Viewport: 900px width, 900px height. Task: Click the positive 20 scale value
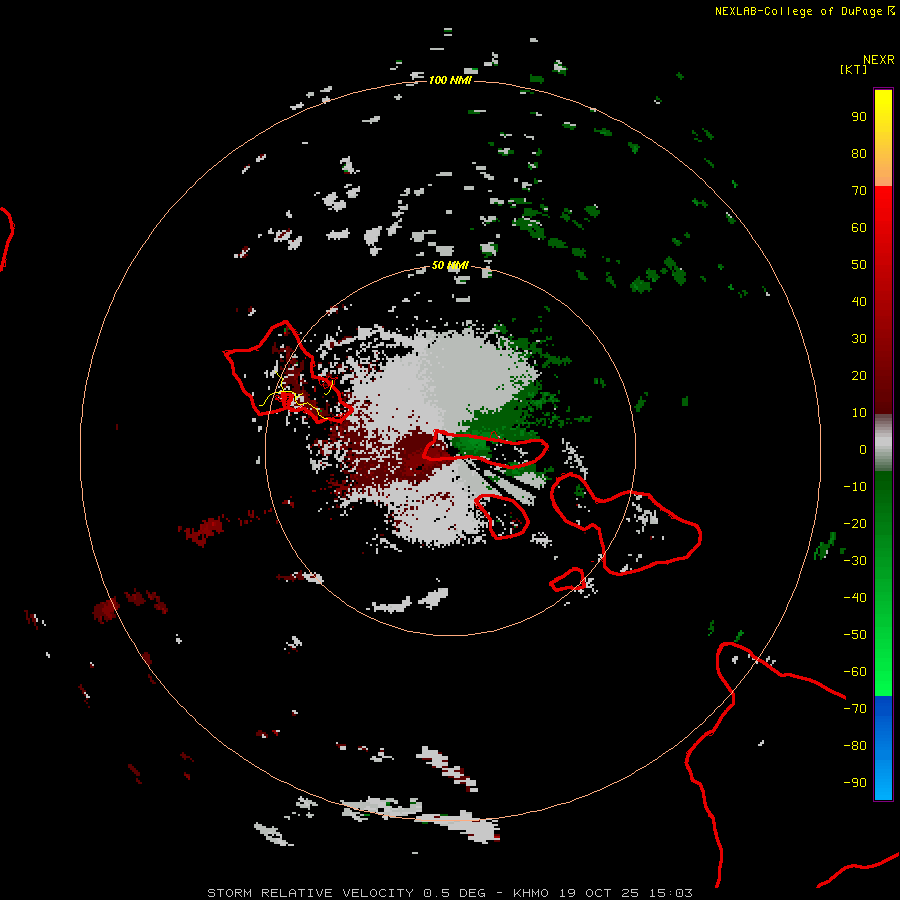(859, 376)
